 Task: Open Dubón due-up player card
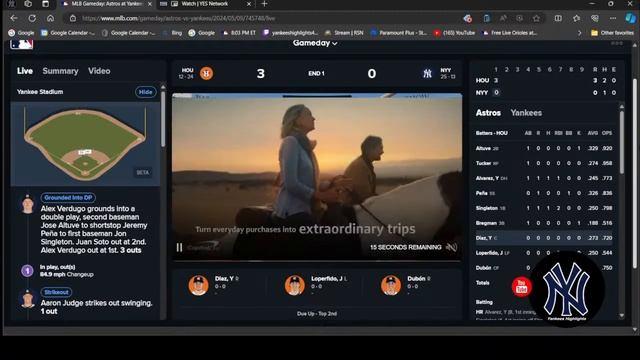click(407, 285)
